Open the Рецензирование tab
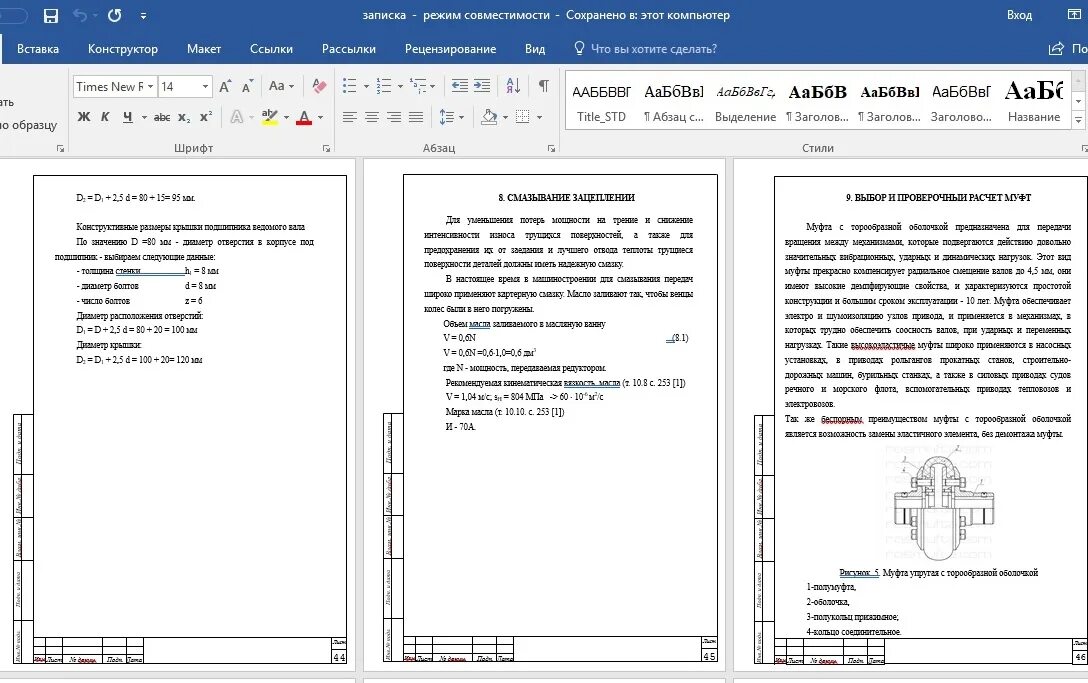 [450, 49]
